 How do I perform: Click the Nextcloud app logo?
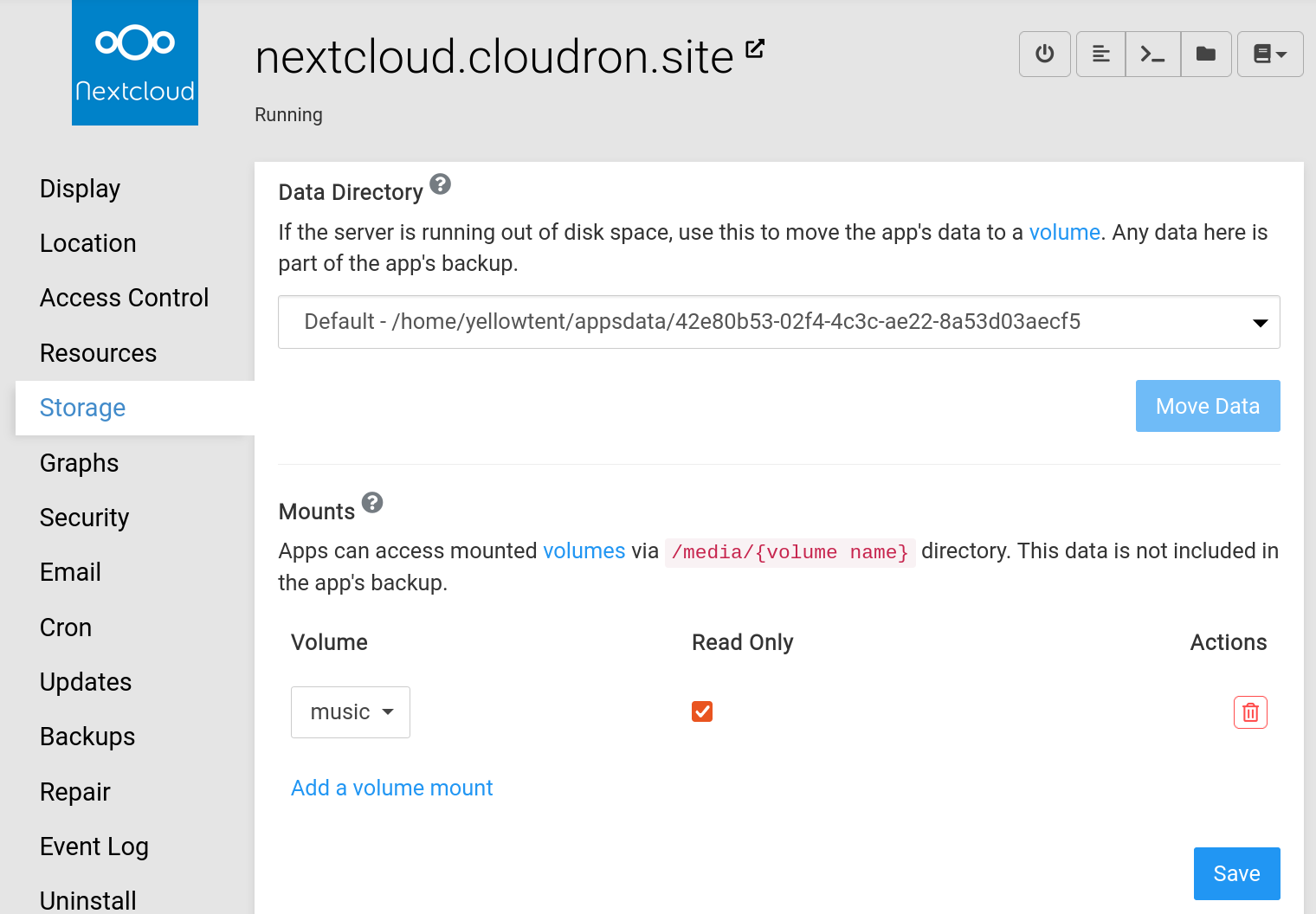(x=135, y=62)
